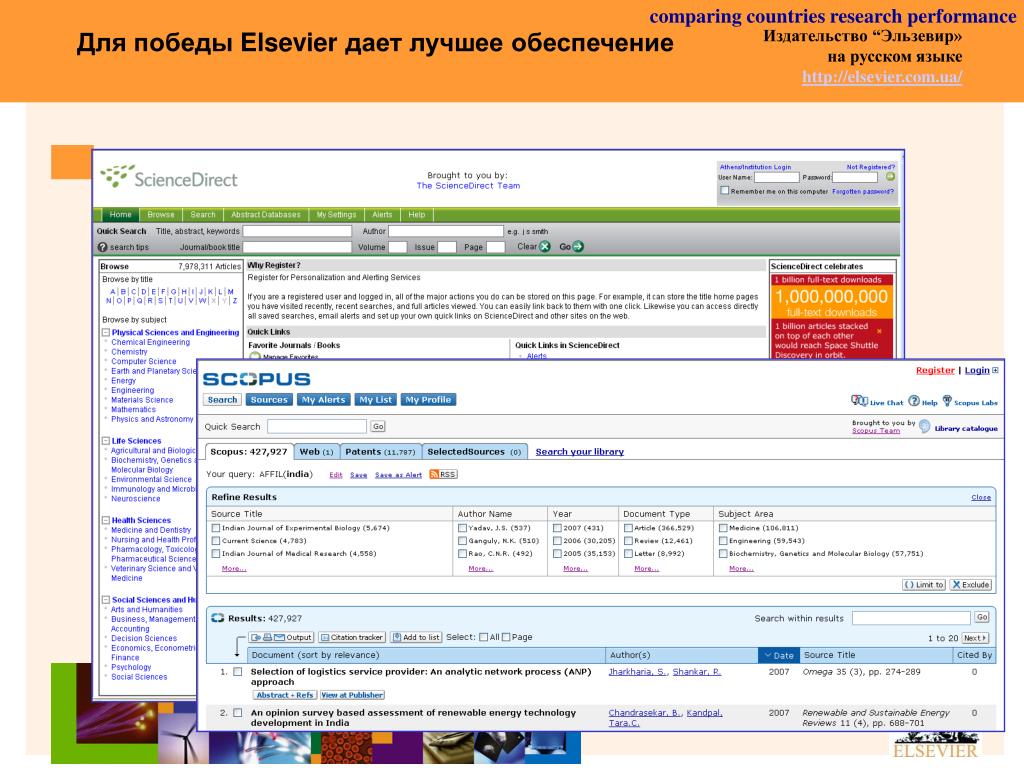This screenshot has width=1024, height=768.
Task: Open the Scopus My Profile tab
Action: pos(428,400)
